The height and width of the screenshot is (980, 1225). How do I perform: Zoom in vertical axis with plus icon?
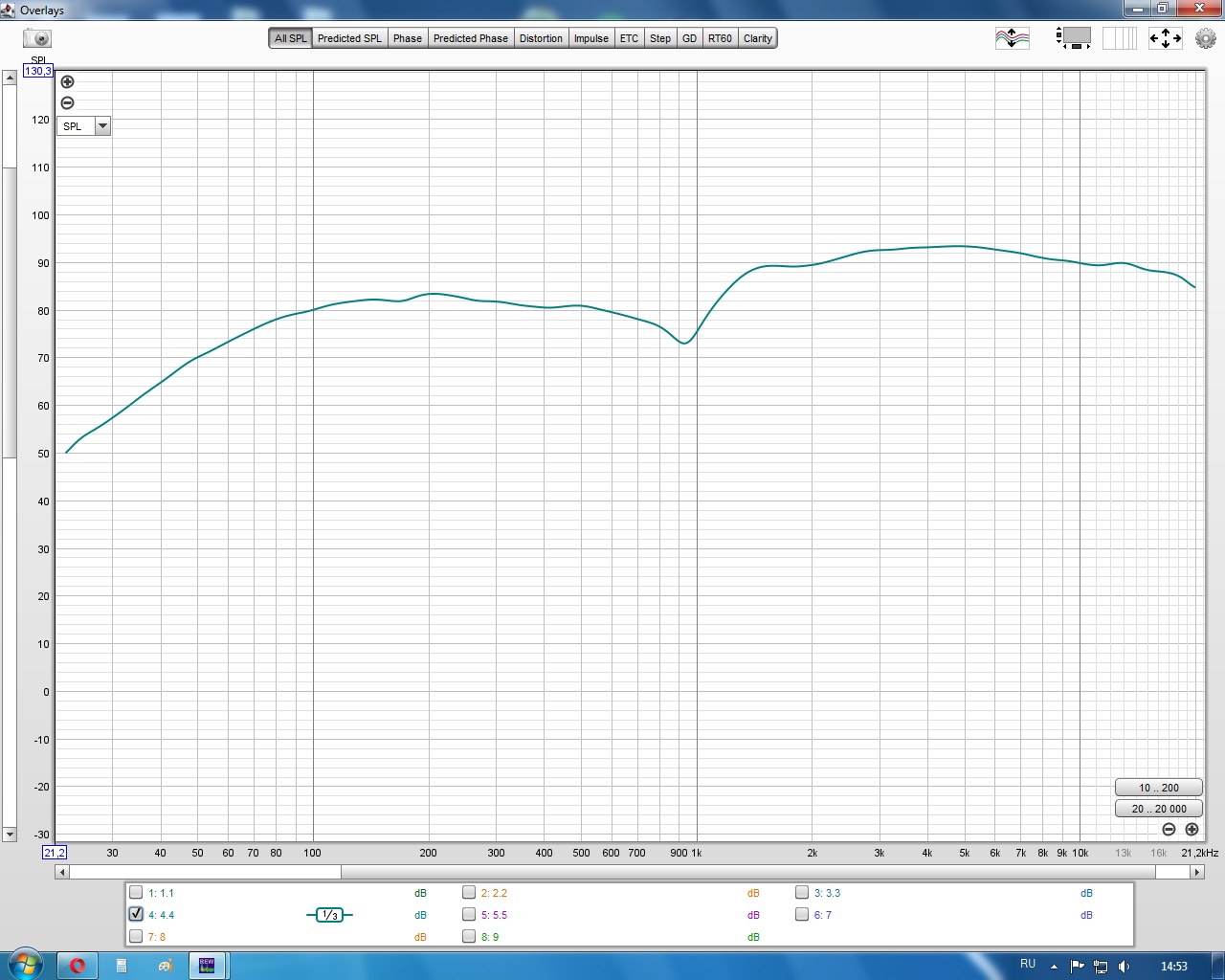[67, 81]
